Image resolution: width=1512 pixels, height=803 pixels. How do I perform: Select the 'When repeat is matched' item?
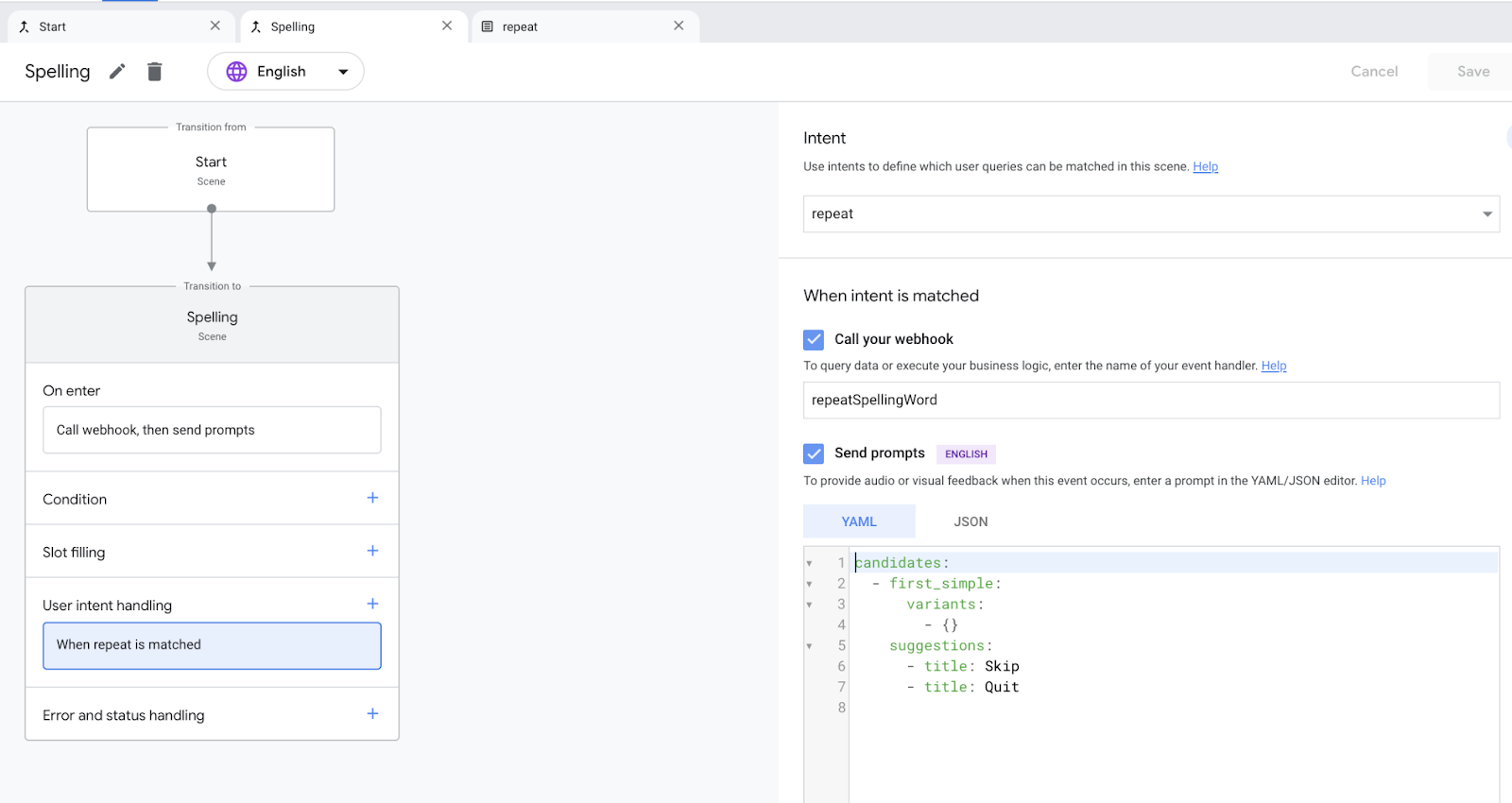click(212, 645)
